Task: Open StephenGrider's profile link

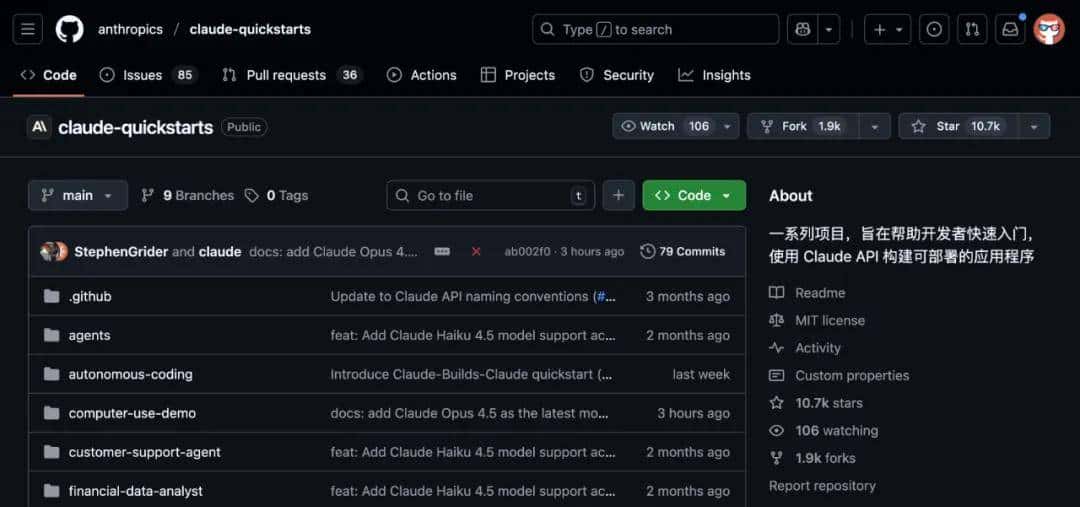Action: click(121, 251)
